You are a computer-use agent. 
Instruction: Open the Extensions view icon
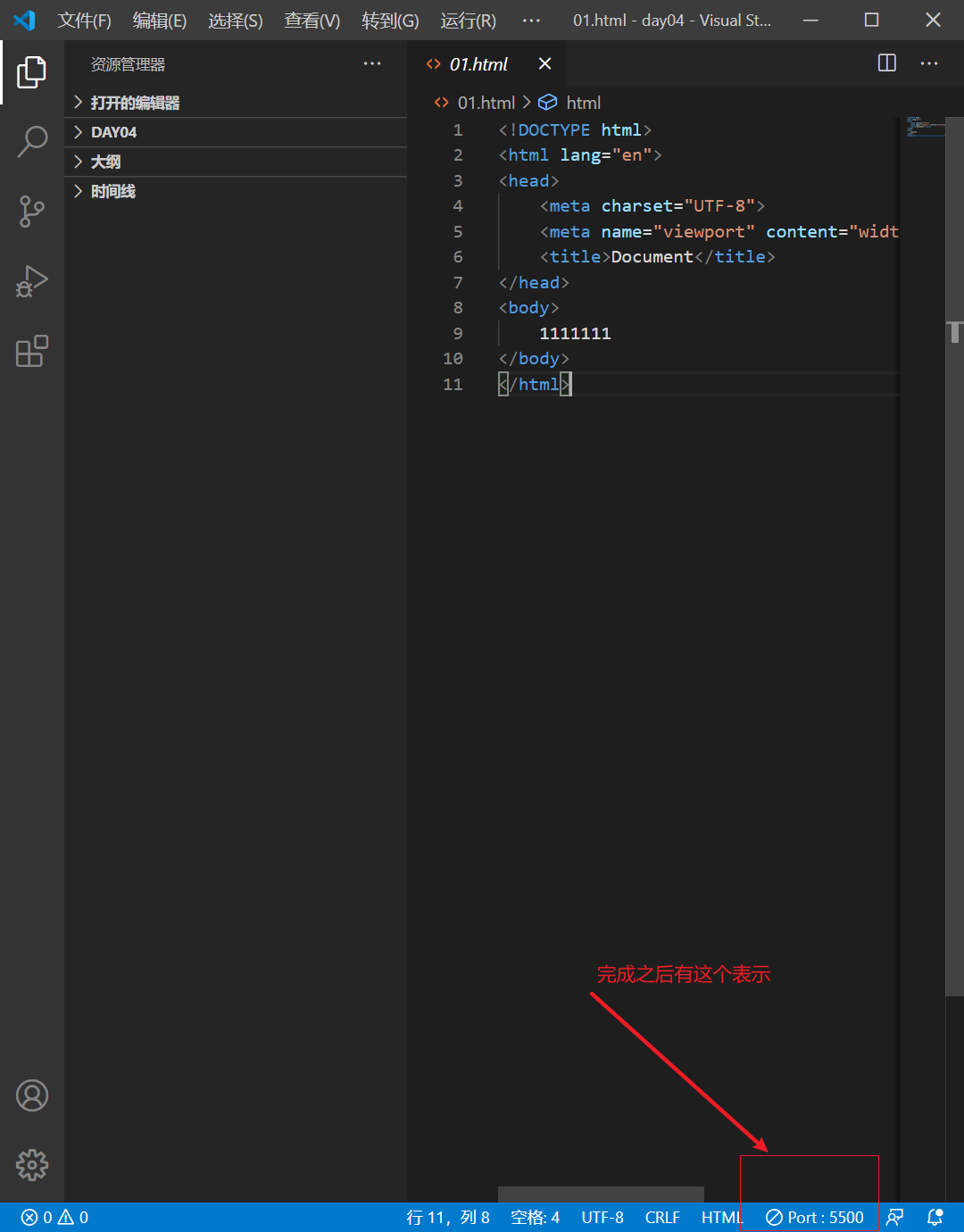tap(32, 352)
